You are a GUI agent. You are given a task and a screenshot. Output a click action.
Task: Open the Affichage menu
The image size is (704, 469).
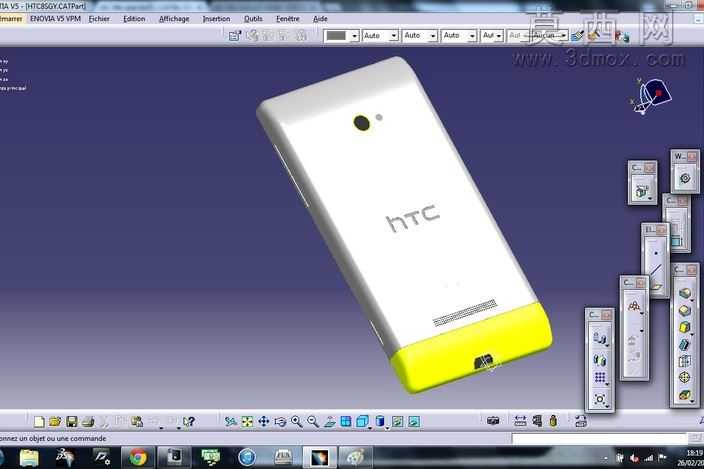[x=174, y=19]
